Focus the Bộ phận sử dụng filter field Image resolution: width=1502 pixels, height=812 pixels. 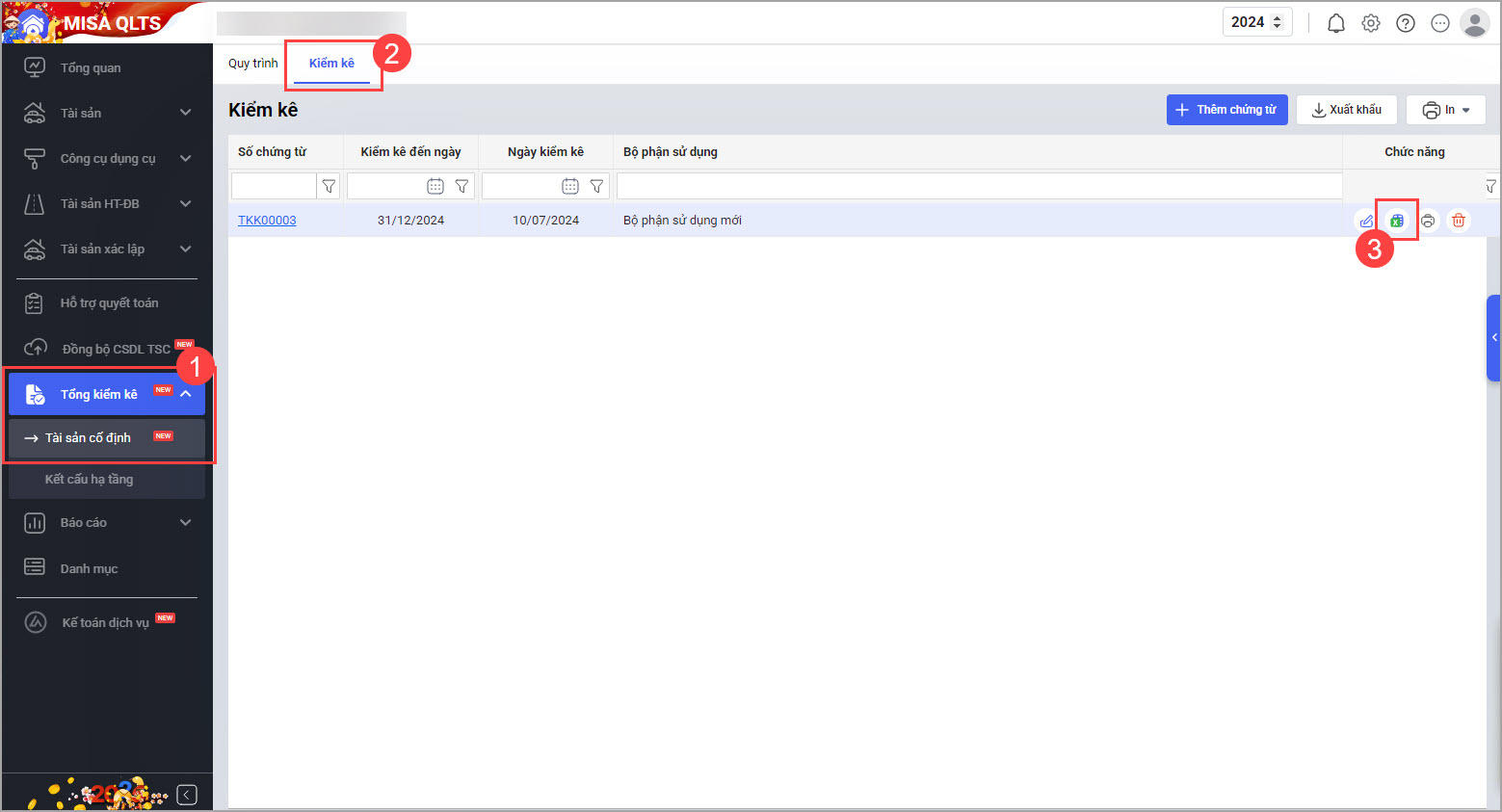coord(979,186)
